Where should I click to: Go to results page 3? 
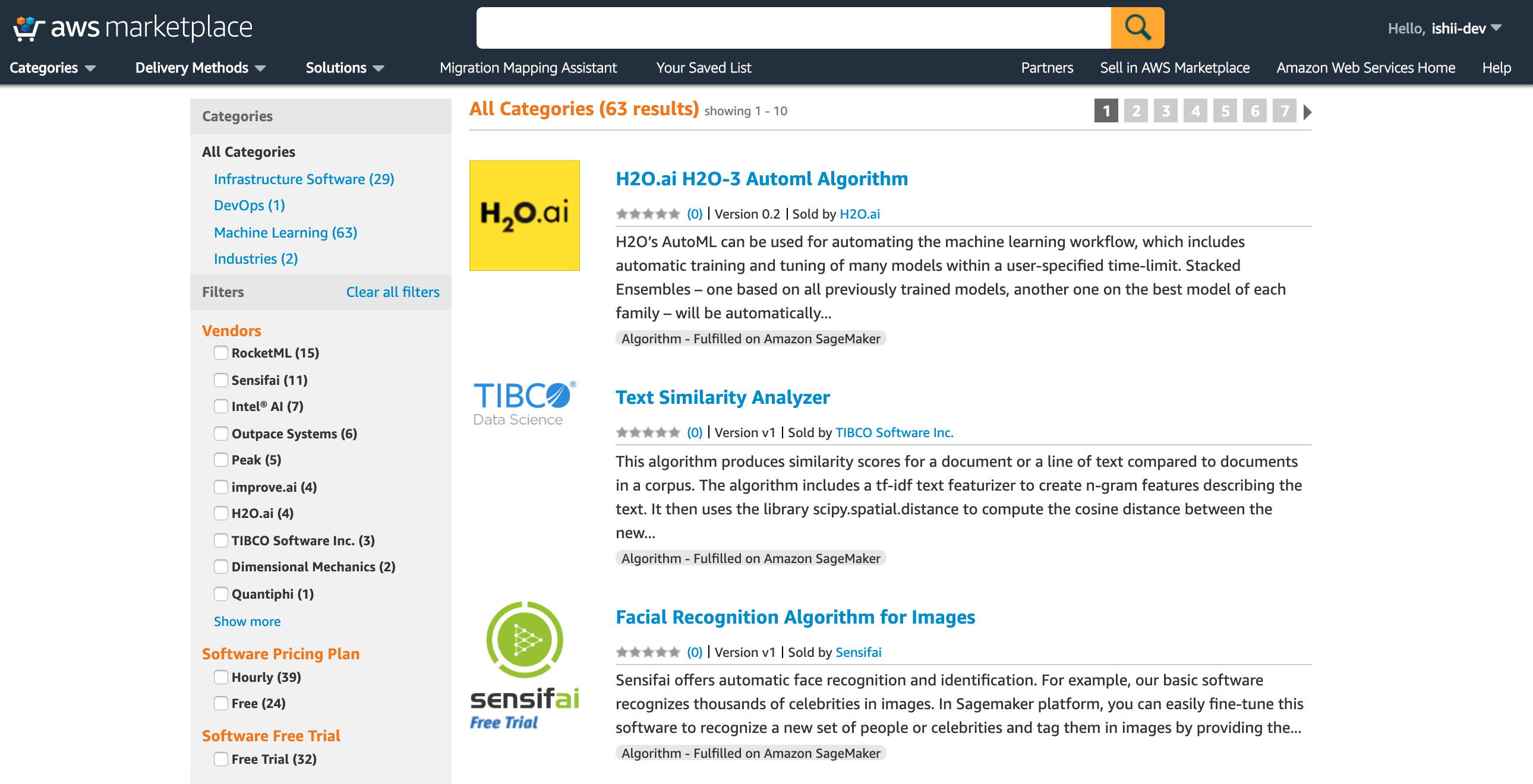1165,111
